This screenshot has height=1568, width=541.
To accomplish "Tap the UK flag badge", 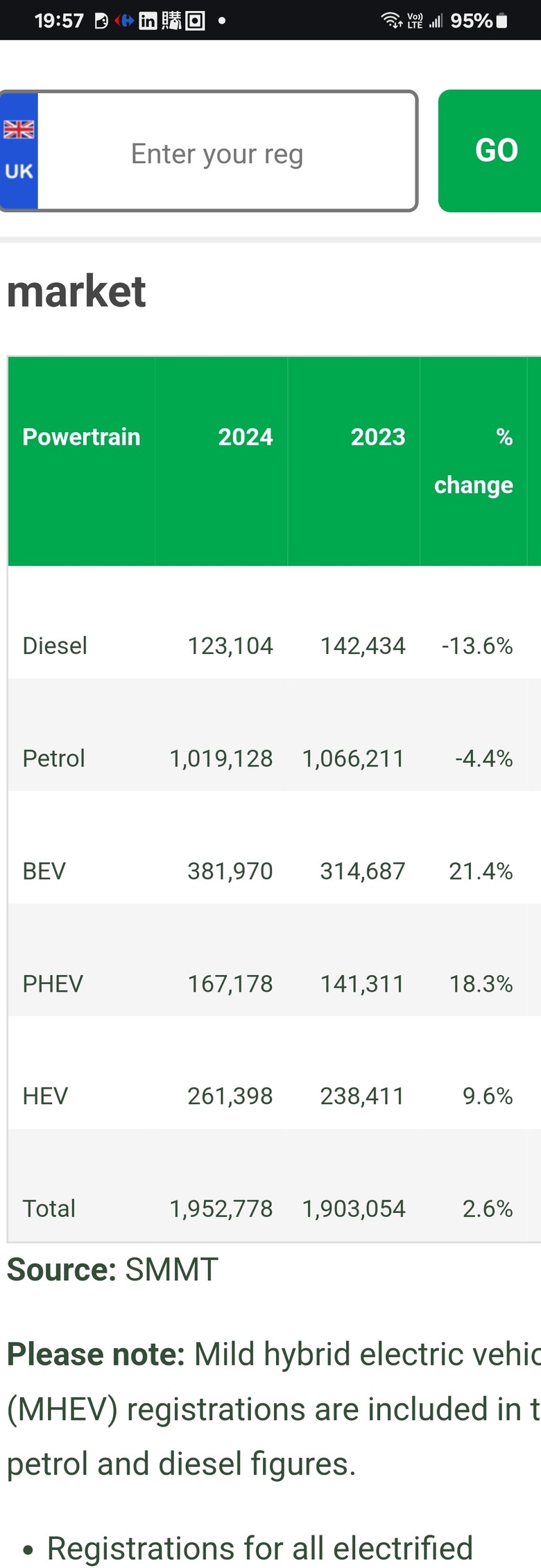I will pos(19,150).
